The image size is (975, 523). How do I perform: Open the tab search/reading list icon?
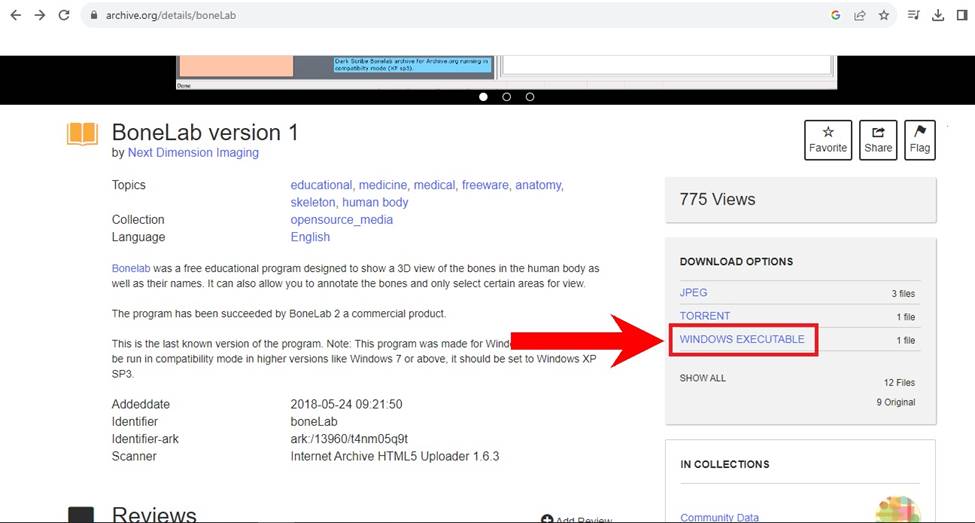pyautogui.click(x=913, y=16)
